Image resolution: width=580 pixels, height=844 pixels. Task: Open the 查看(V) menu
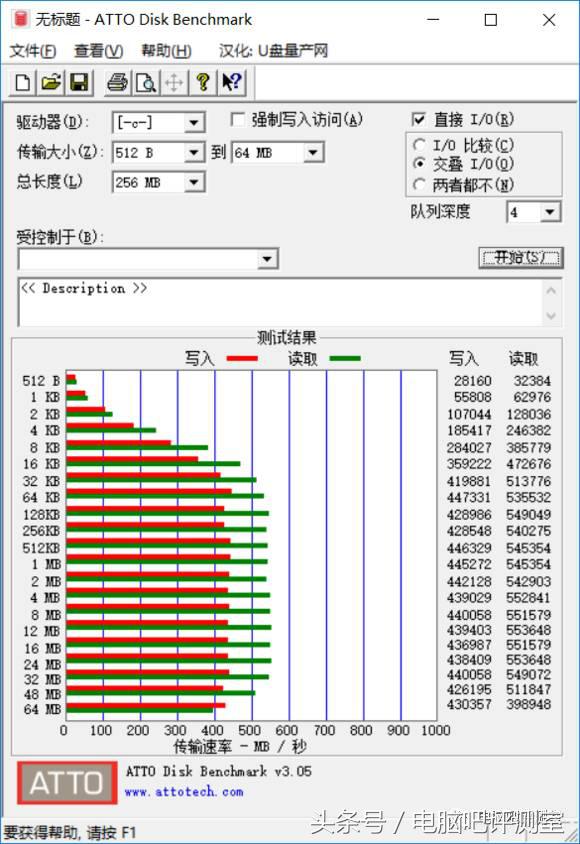(x=98, y=51)
